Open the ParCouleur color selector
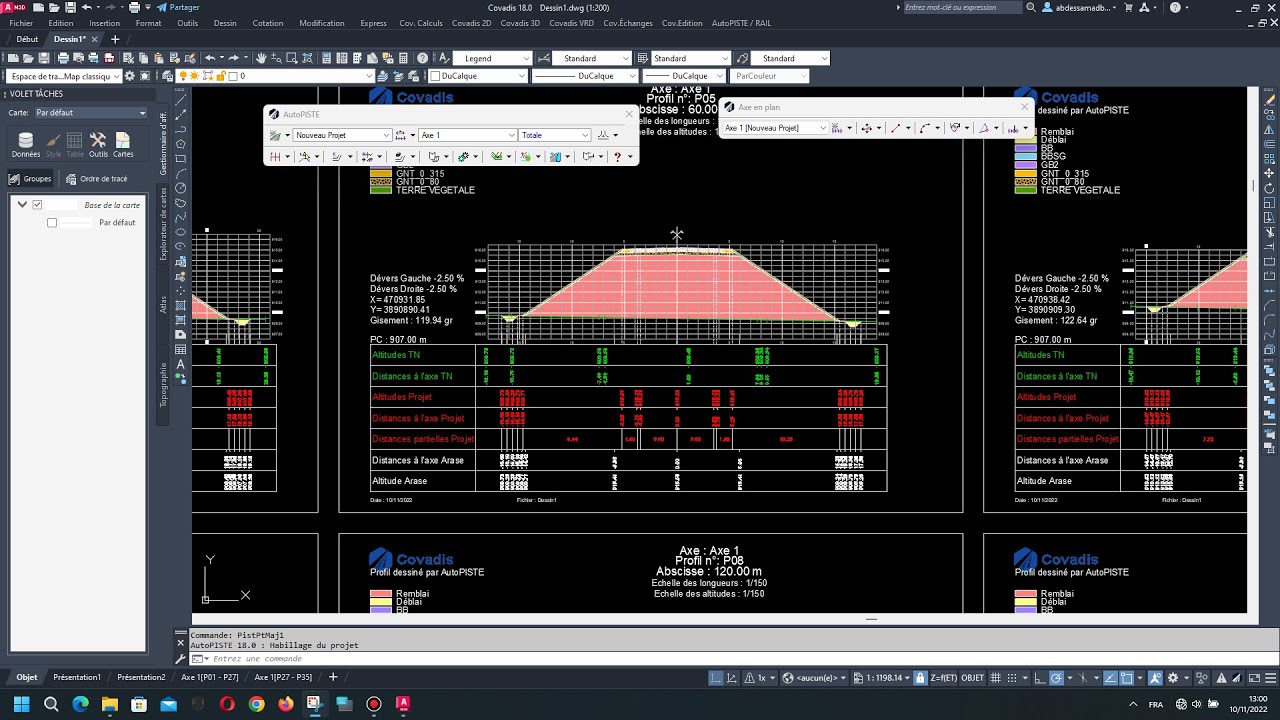The width and height of the screenshot is (1280, 720). point(770,76)
